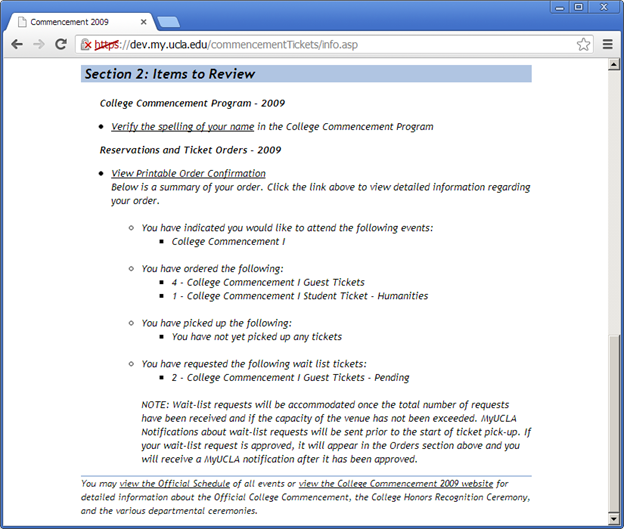Open 'Verify the spelling of your name' link
624x529 pixels.
click(182, 127)
